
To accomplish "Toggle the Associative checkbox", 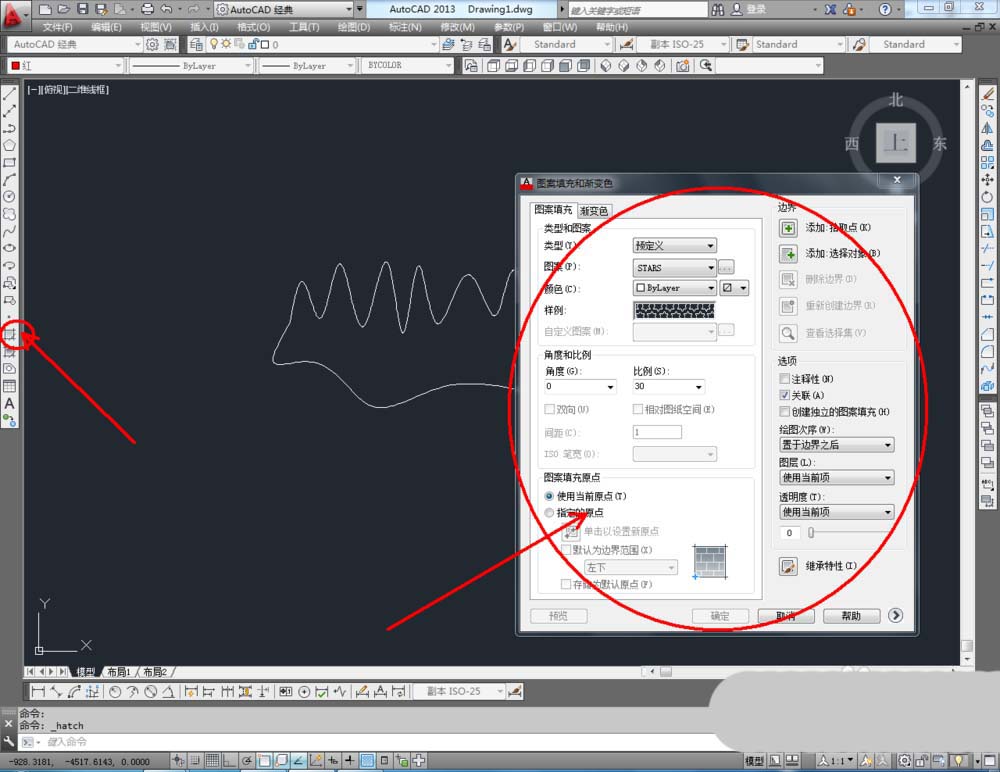I will pos(785,395).
